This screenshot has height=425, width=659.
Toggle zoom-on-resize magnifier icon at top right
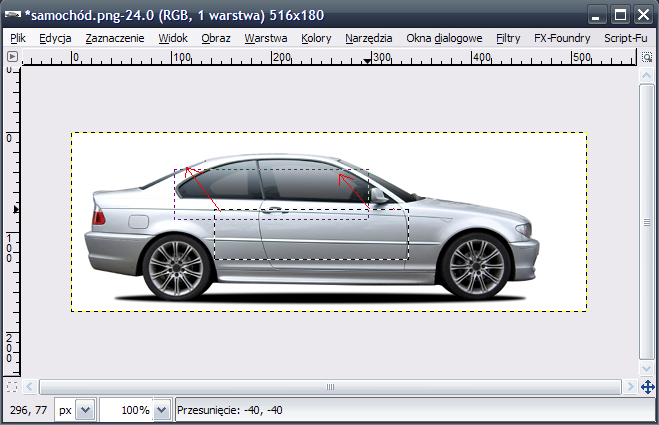tap(647, 57)
